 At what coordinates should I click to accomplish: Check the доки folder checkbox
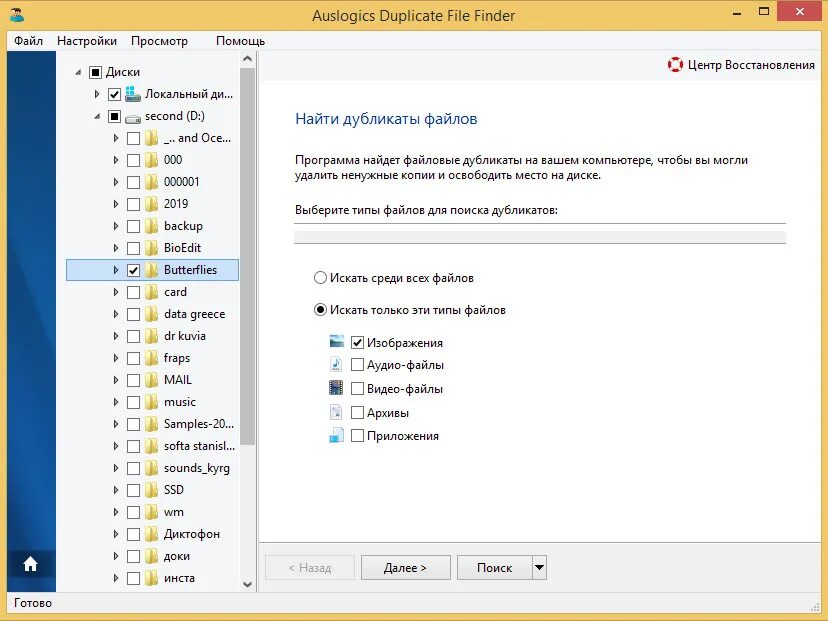134,557
